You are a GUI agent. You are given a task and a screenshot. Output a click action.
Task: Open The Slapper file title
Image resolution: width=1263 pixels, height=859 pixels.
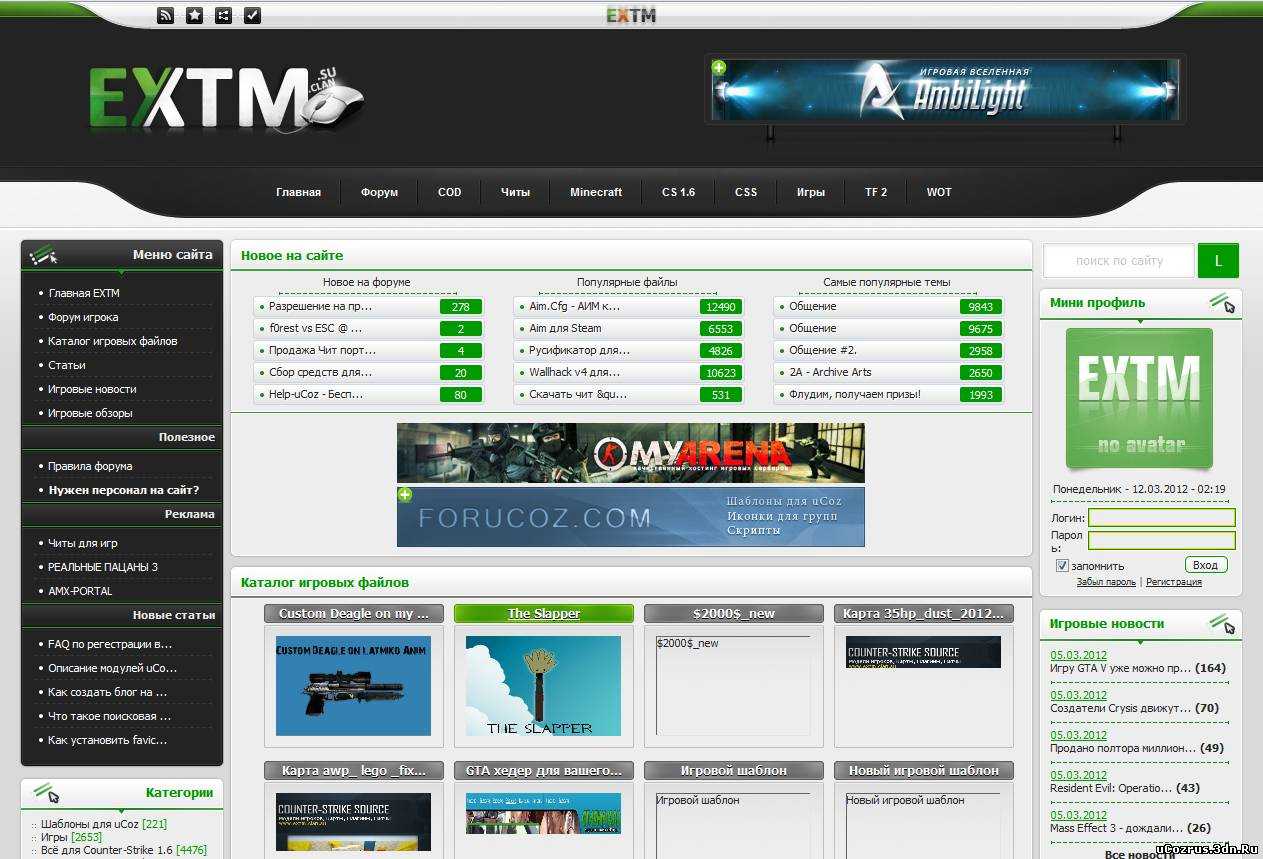pos(543,613)
